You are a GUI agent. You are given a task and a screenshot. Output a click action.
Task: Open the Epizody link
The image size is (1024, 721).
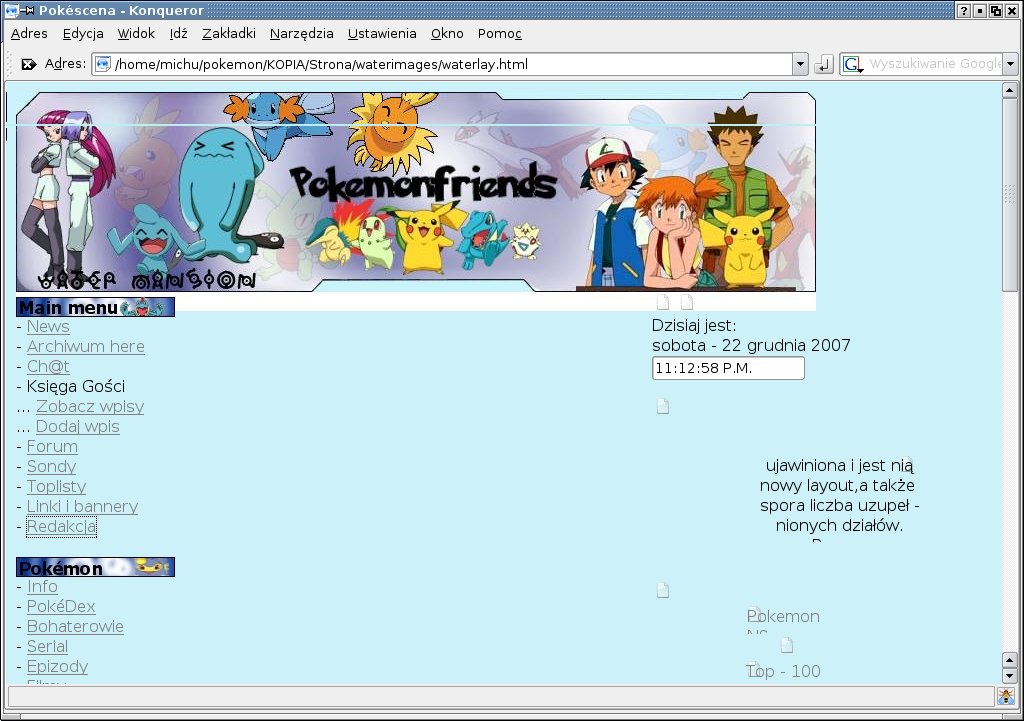57,666
